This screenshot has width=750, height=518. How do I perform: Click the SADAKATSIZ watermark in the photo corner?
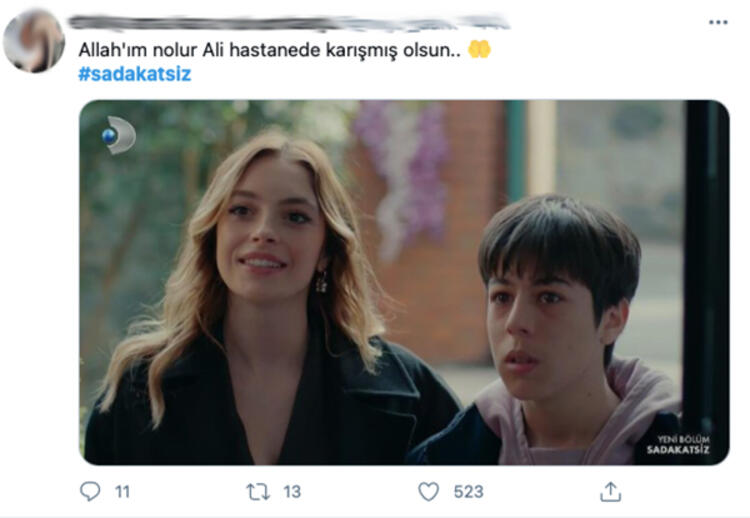pyautogui.click(x=678, y=450)
